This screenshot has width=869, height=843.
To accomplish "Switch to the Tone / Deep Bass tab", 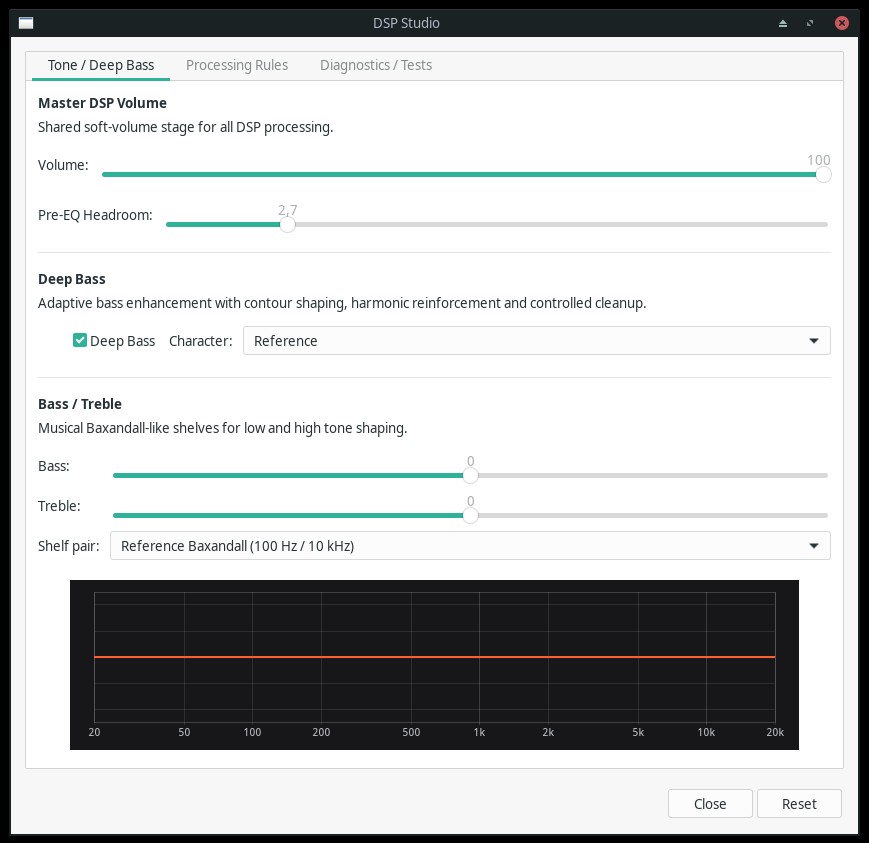I will coord(101,65).
